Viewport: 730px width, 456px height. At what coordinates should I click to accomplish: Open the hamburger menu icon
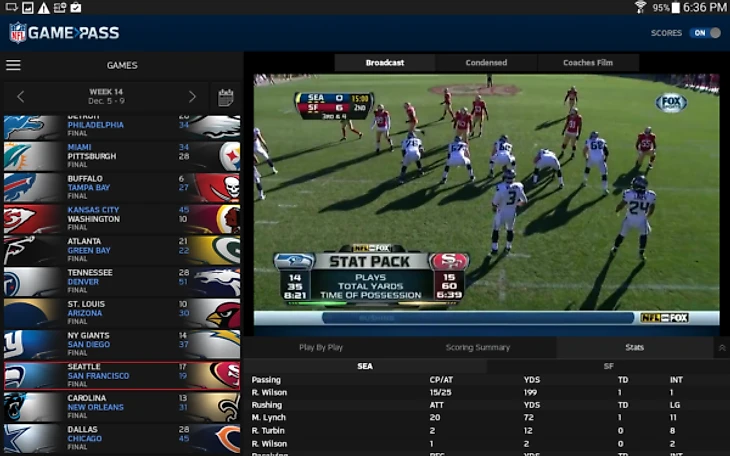tap(13, 65)
